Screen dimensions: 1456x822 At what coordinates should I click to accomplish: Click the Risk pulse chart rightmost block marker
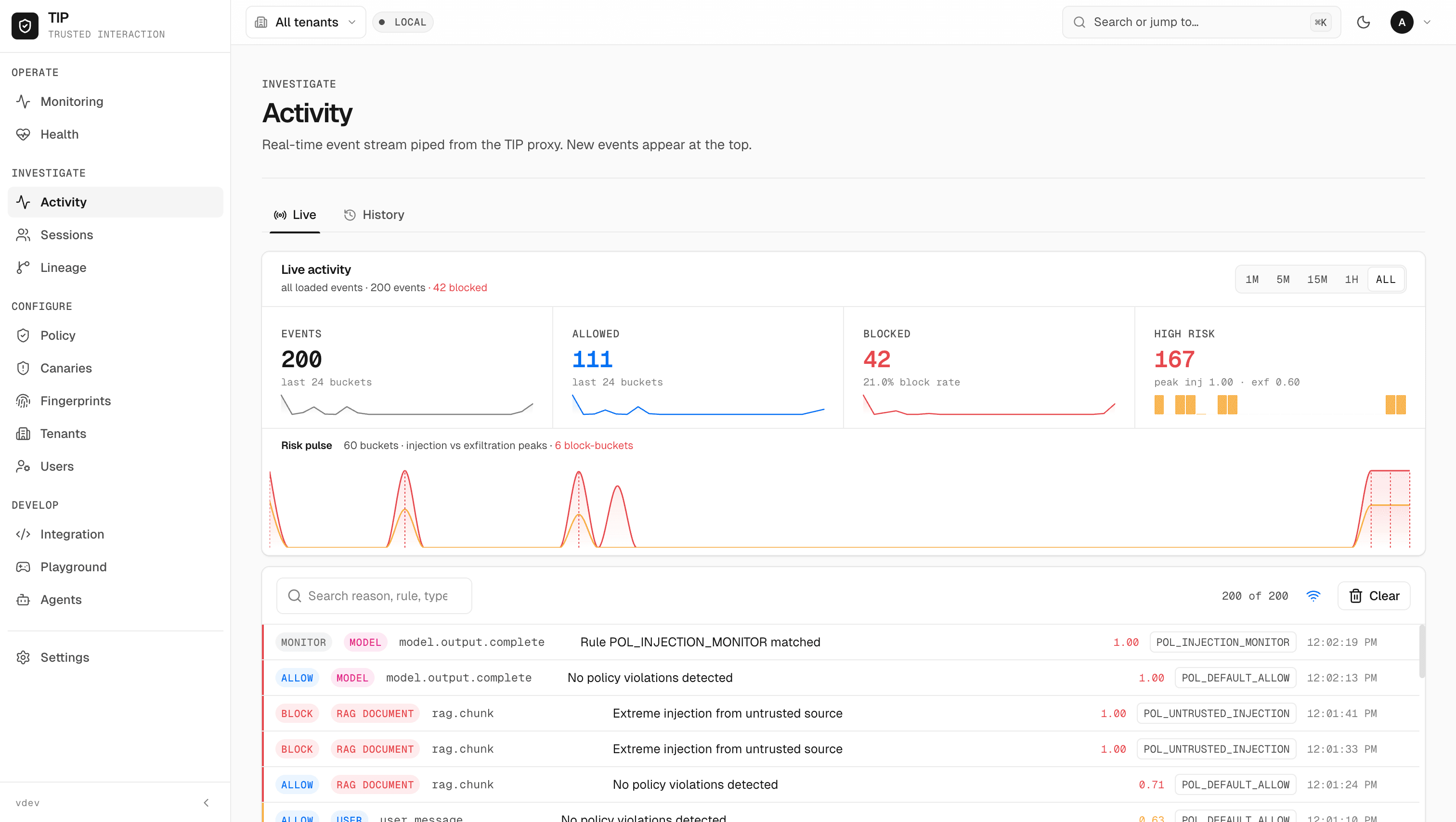[1409, 508]
